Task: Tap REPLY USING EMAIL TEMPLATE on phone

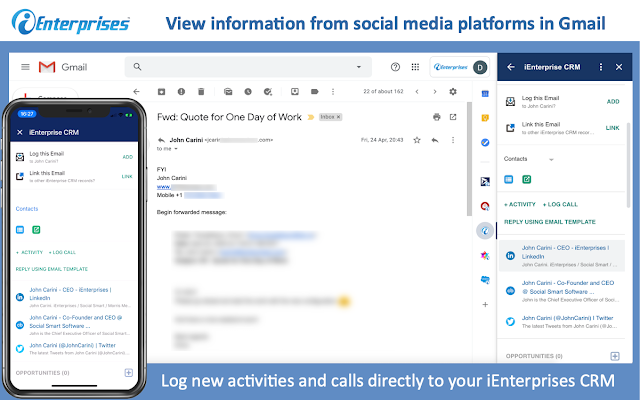Action: [x=52, y=269]
